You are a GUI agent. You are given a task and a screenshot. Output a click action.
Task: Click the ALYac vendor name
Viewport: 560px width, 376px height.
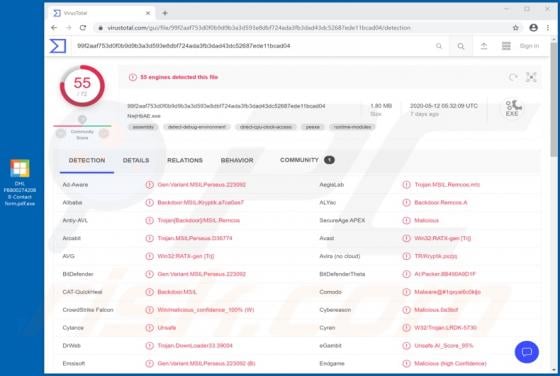[x=328, y=202]
